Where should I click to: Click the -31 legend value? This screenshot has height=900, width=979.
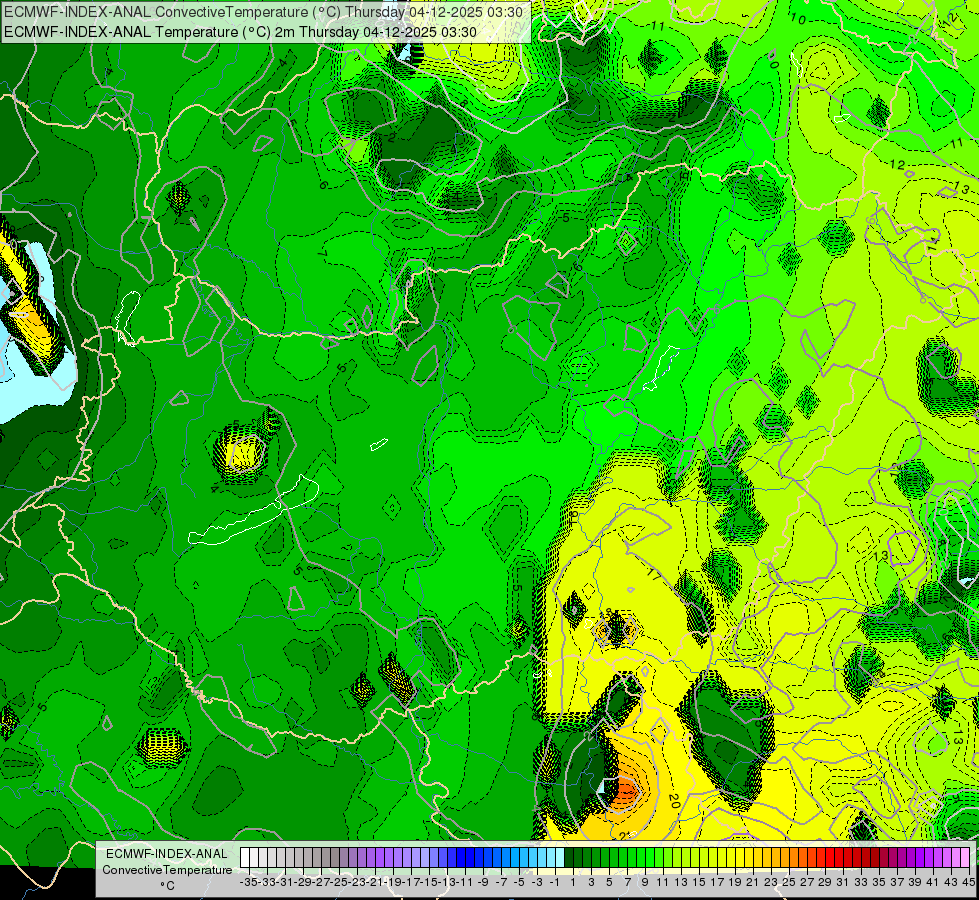285,883
